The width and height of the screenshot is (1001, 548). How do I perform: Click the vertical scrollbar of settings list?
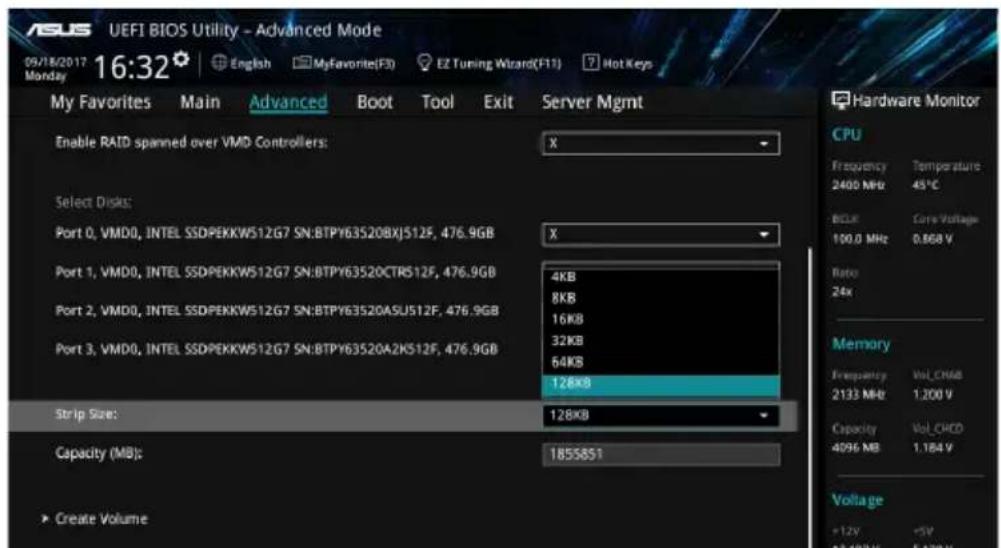pyautogui.click(x=809, y=396)
